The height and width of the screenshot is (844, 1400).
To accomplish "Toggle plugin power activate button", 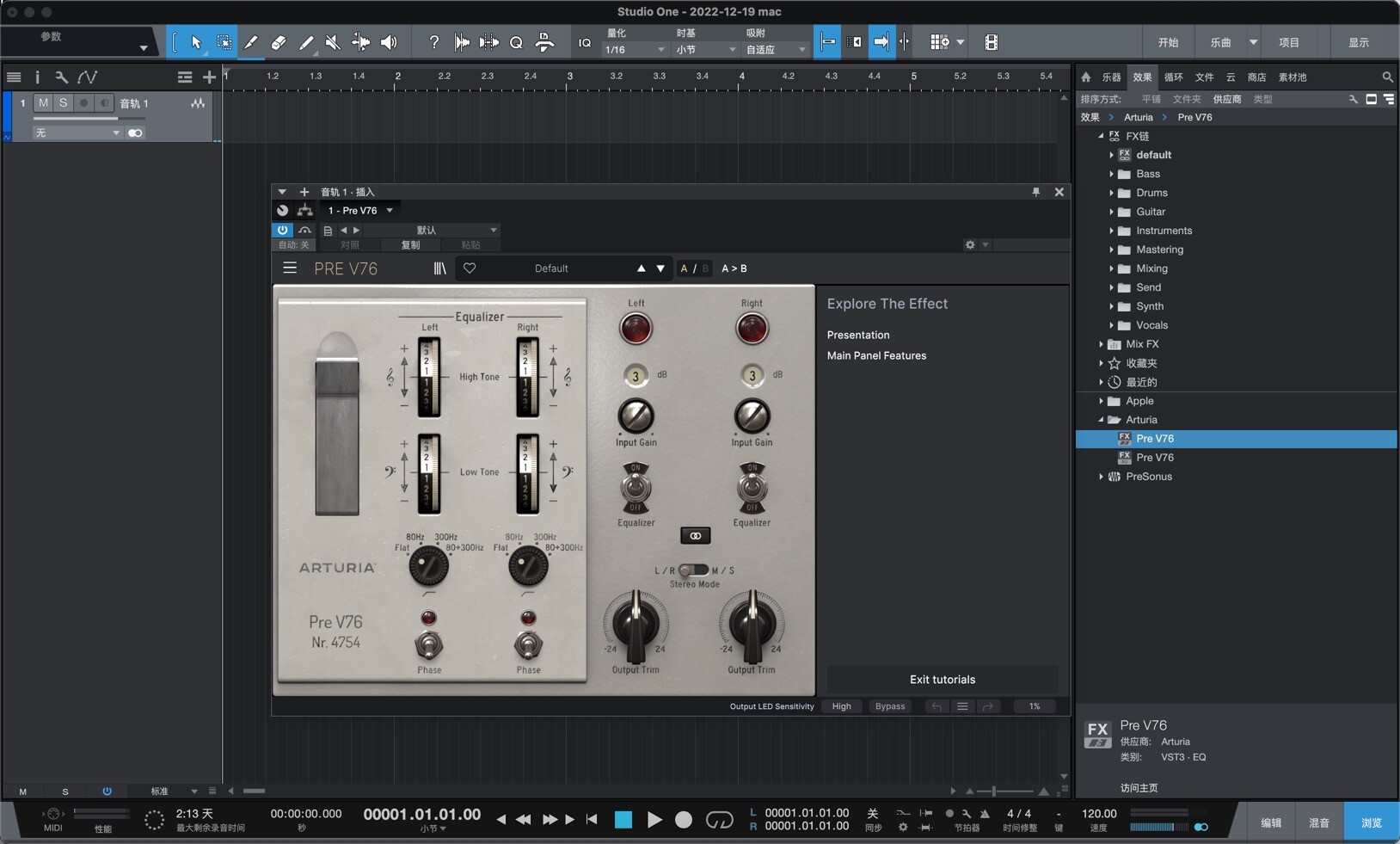I will [x=282, y=230].
